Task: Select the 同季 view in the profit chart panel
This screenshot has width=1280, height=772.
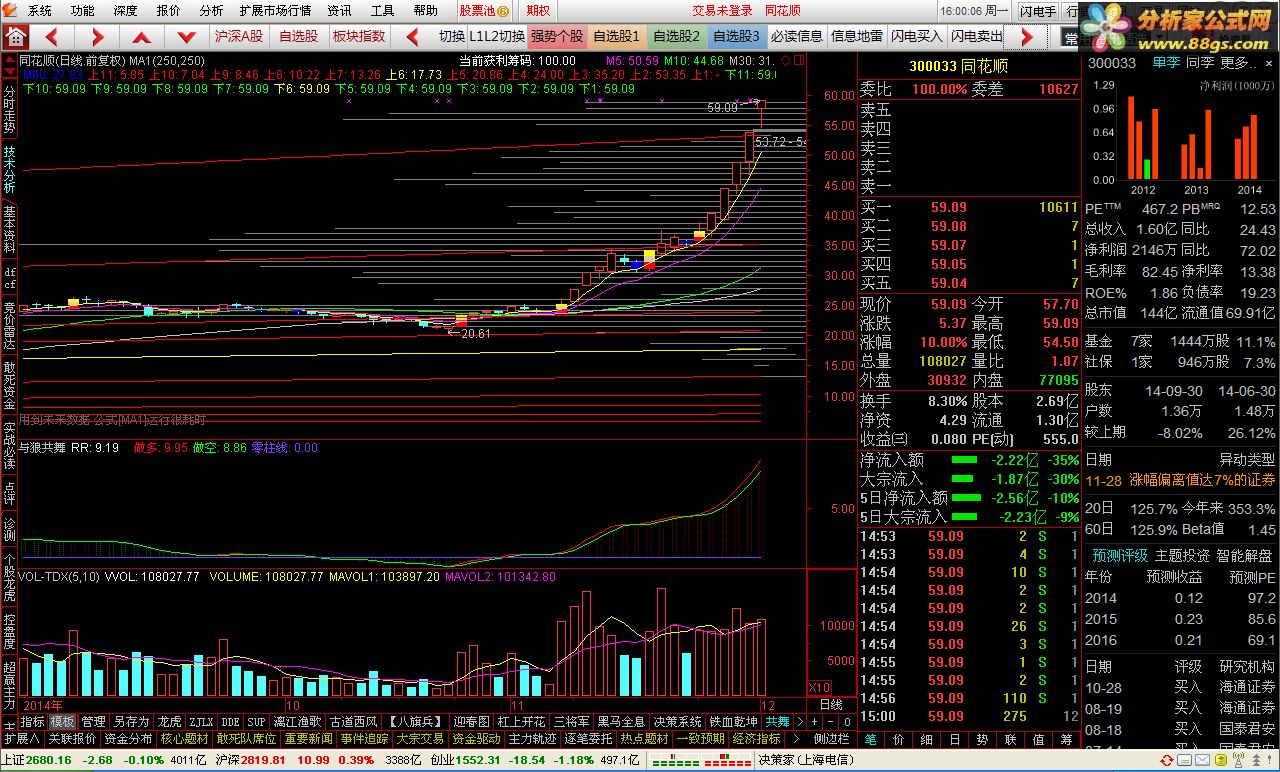Action: [x=1200, y=63]
